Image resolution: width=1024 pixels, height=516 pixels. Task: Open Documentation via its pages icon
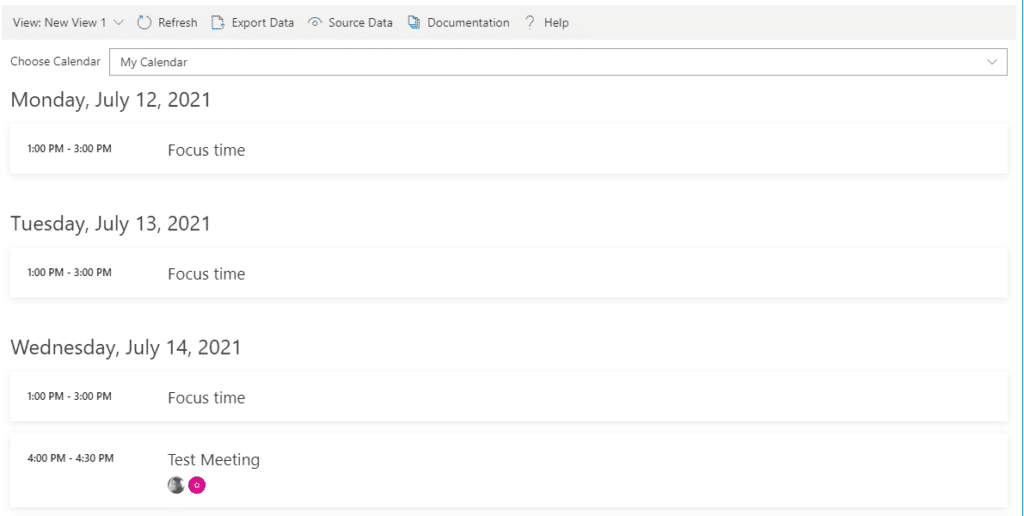414,22
